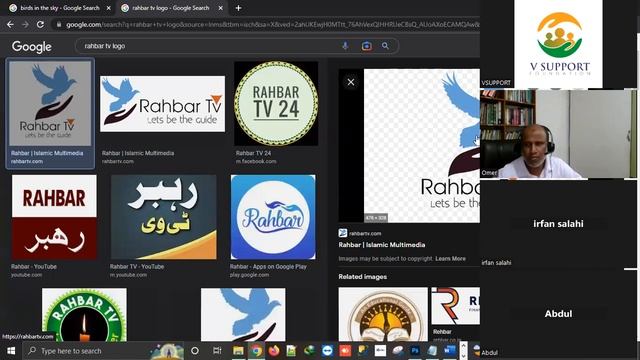The image size is (640, 360).
Task: Click Rahbar - YouTube caption link
Action: tap(34, 267)
